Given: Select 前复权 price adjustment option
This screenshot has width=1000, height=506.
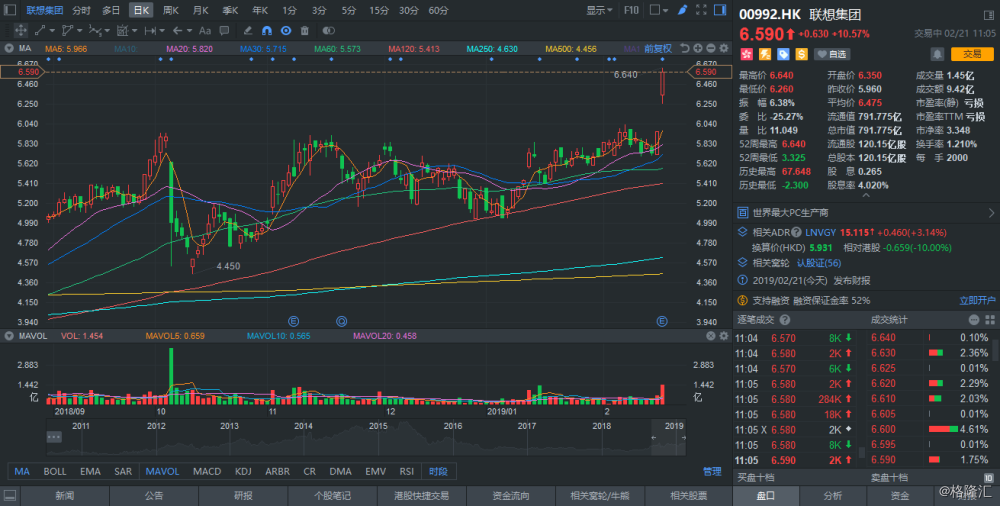Looking at the screenshot, I should click(x=658, y=48).
